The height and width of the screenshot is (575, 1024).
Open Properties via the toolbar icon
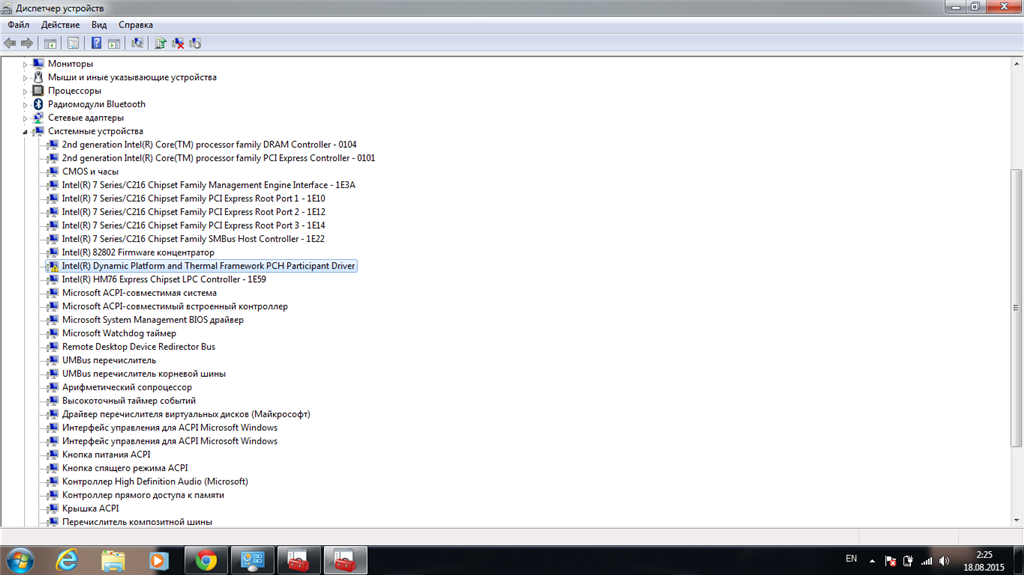73,43
